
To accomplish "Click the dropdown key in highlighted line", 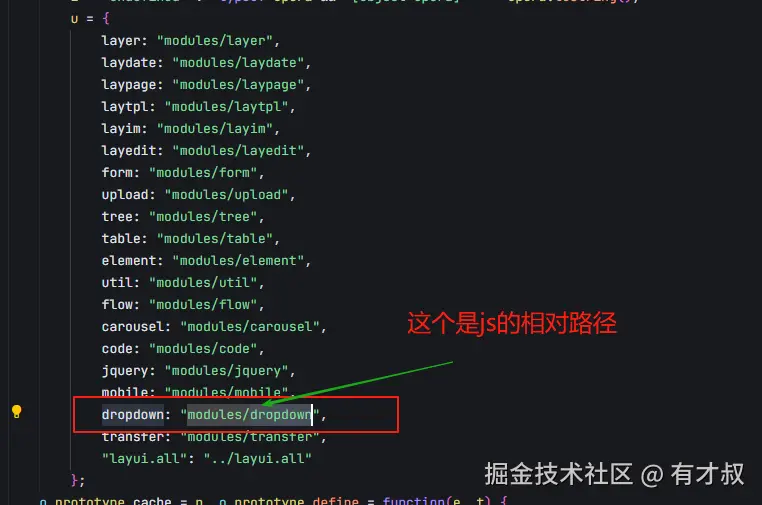I will (x=133, y=415).
